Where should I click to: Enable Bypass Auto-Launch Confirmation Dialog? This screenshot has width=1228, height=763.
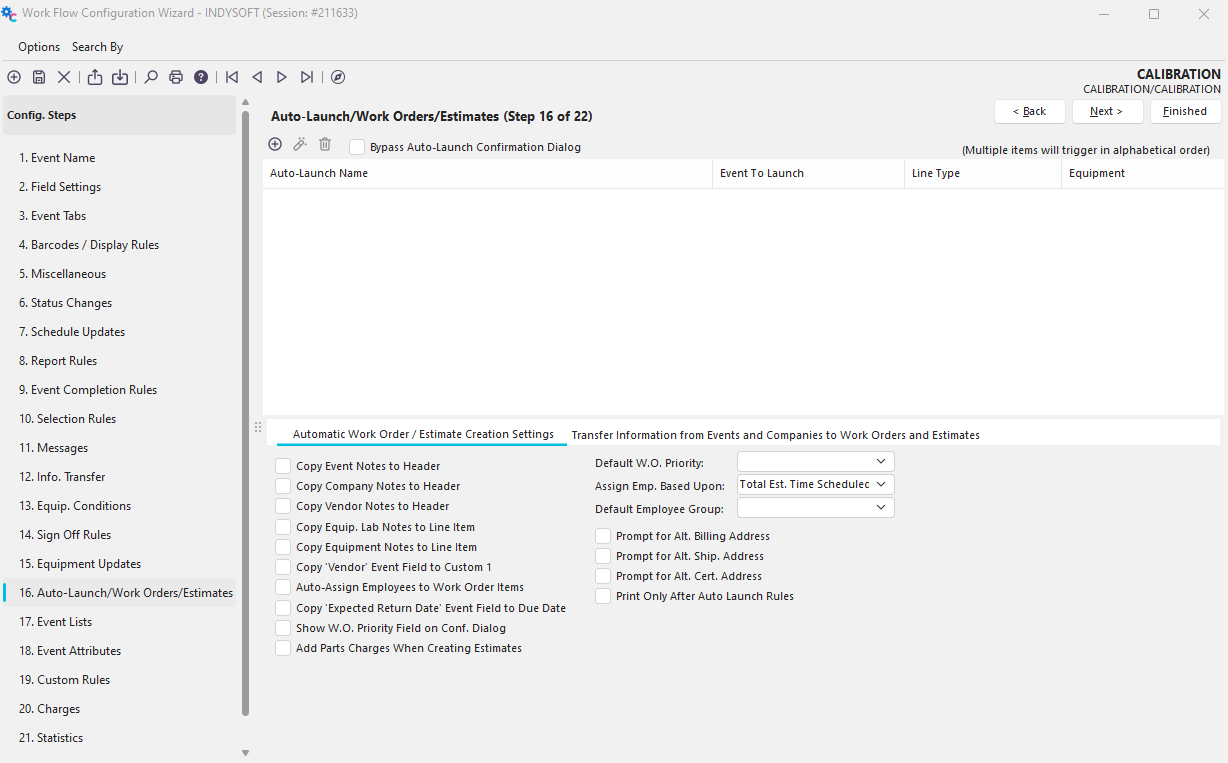point(357,147)
